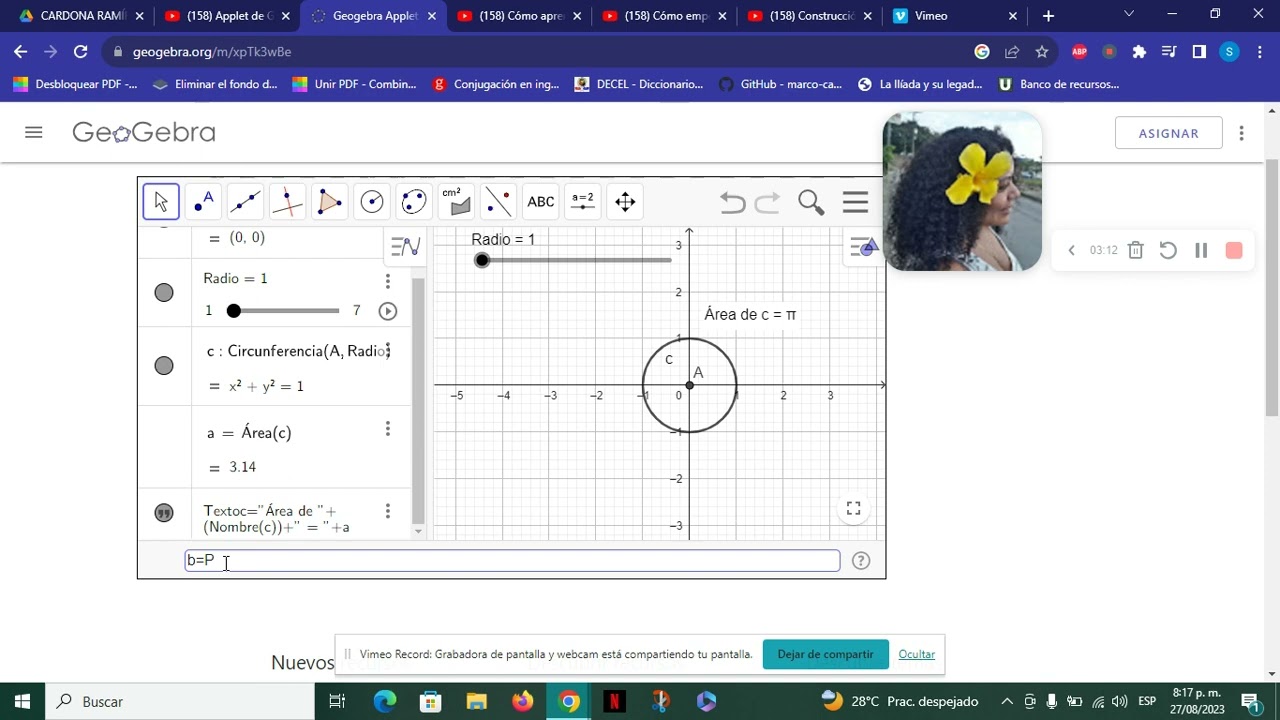Screen dimensions: 1280x720
Task: Pause the Vimeo recording
Action: click(1201, 250)
